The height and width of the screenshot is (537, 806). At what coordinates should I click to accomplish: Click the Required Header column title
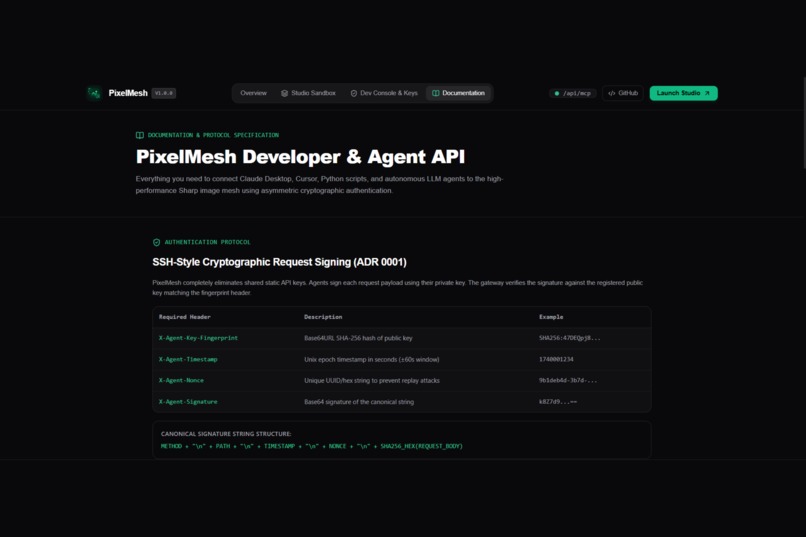tap(185, 317)
